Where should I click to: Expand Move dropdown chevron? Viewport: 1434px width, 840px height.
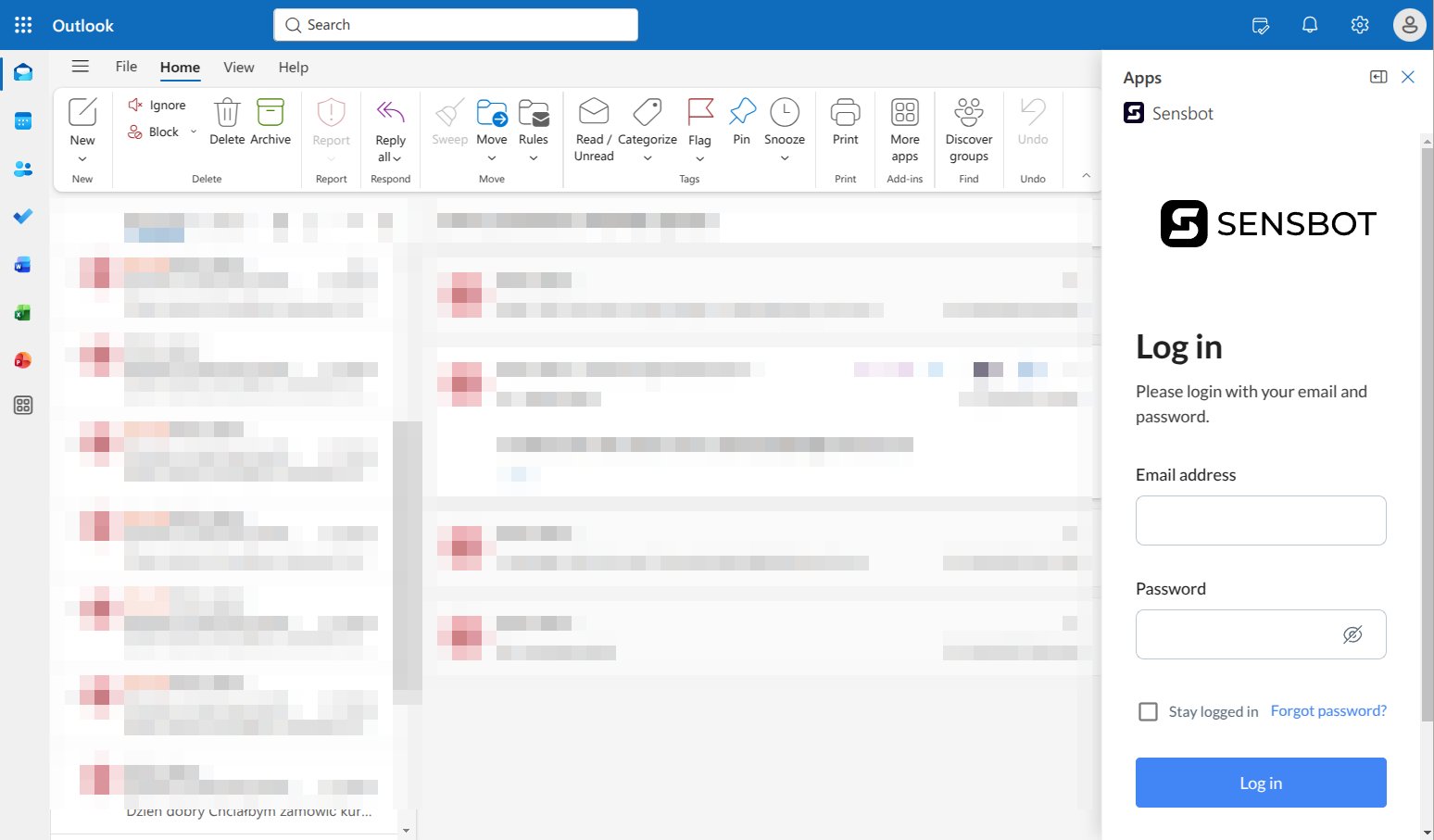[492, 158]
